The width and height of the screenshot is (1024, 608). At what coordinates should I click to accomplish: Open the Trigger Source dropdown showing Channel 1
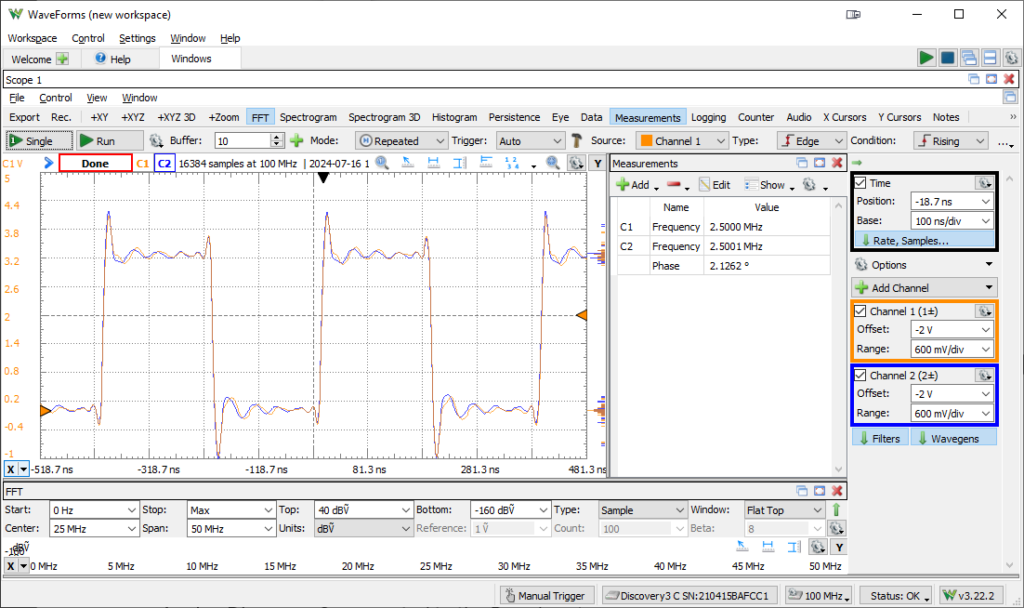[681, 140]
